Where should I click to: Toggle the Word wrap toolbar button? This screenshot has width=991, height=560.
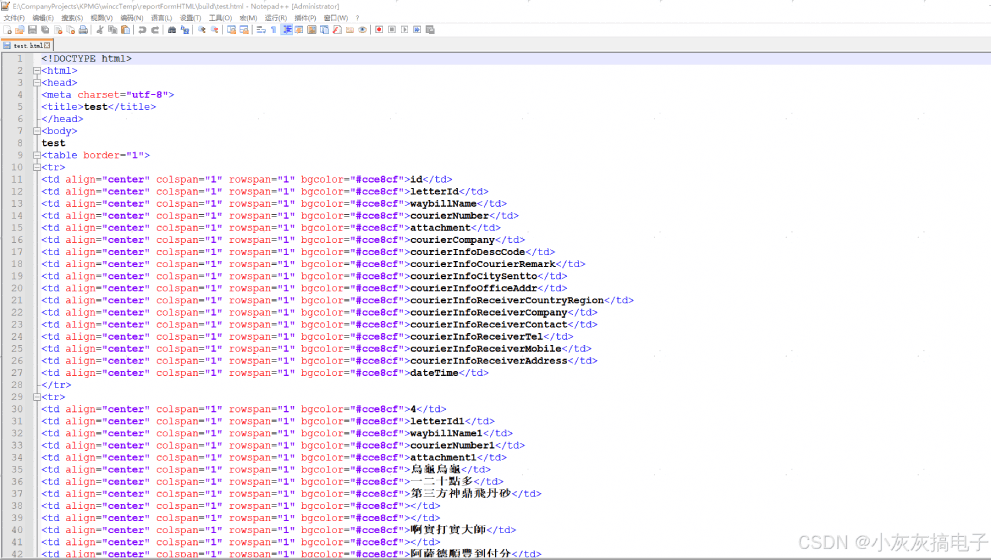pos(261,30)
